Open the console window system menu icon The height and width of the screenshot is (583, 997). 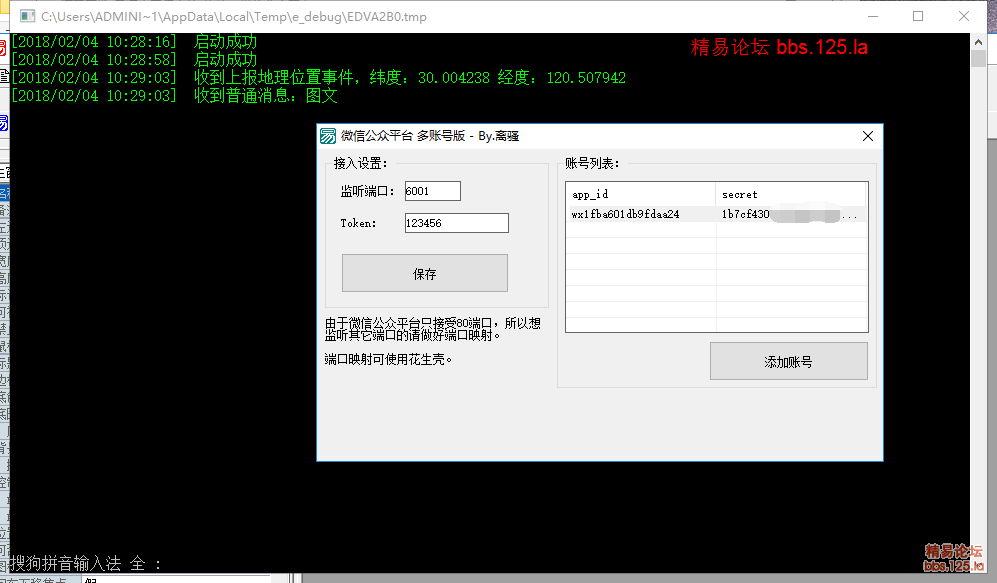point(27,17)
